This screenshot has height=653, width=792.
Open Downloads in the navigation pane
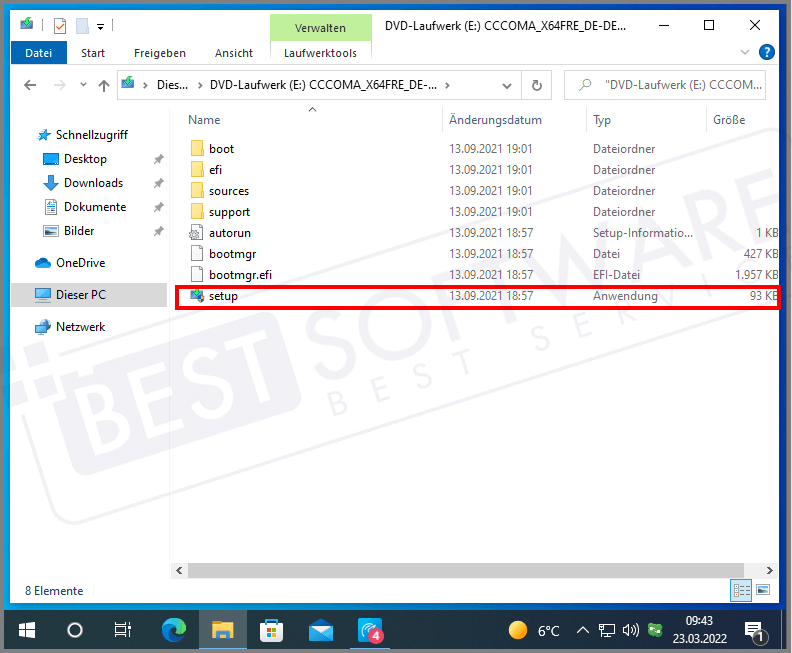coord(93,183)
